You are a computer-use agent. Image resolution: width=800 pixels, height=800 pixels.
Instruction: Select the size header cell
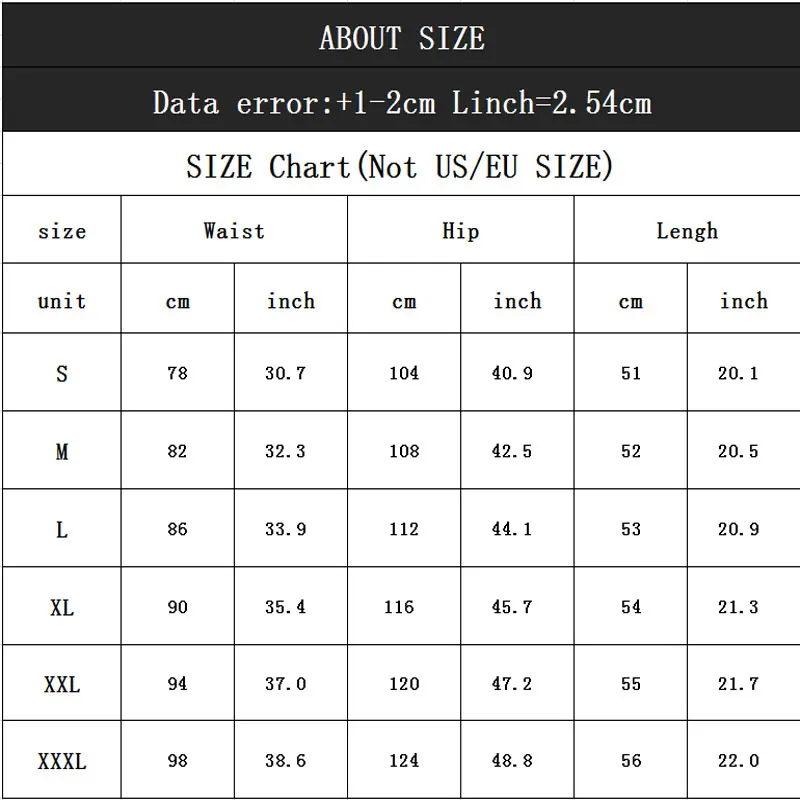[x=62, y=232]
